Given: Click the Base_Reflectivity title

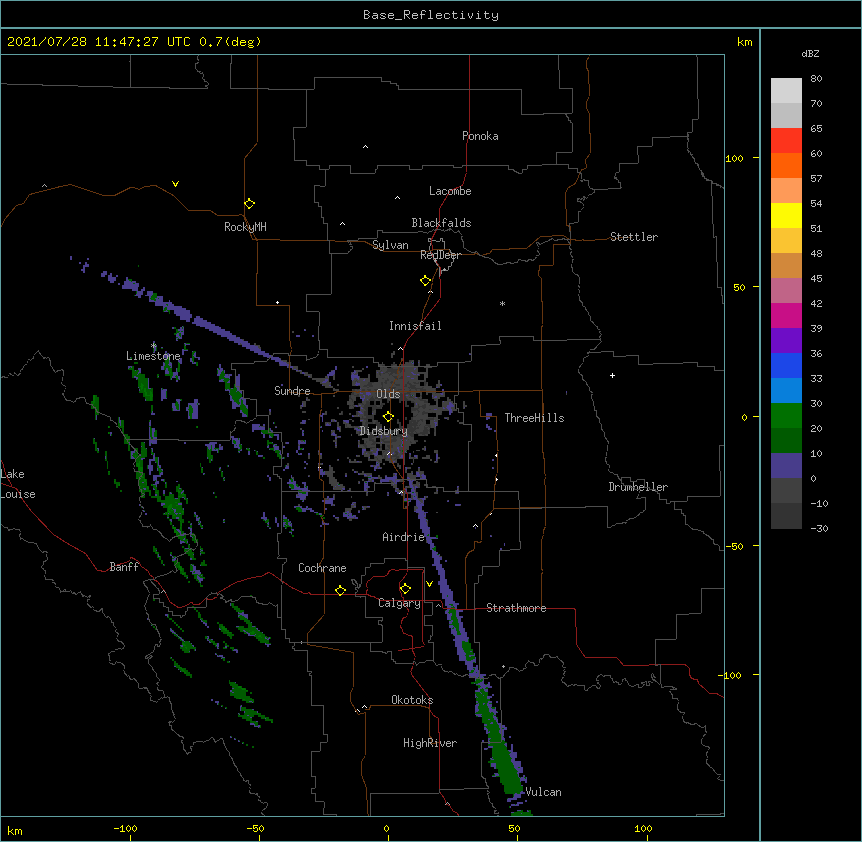Looking at the screenshot, I should (x=431, y=15).
